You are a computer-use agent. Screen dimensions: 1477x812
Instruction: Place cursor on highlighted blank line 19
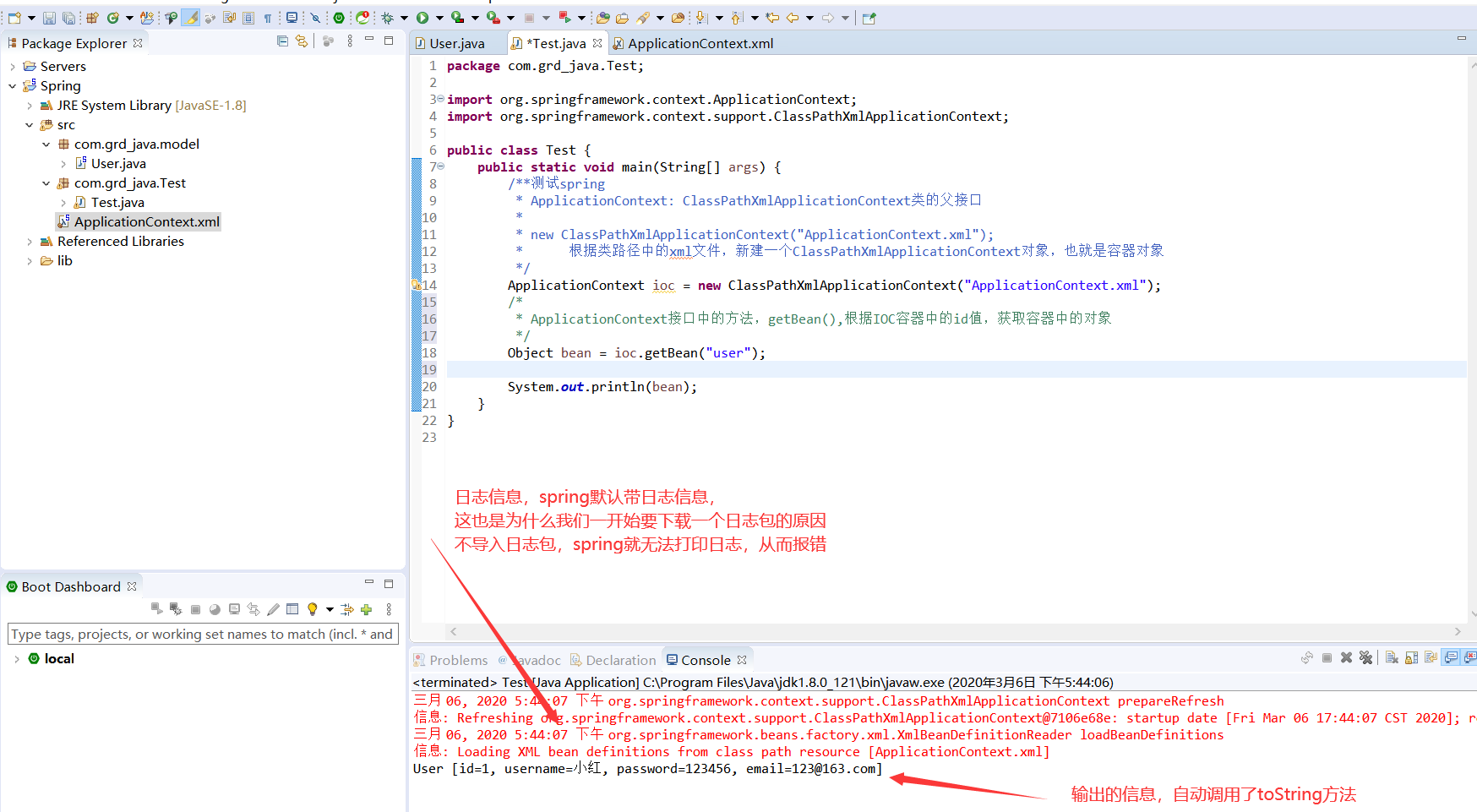coord(957,369)
